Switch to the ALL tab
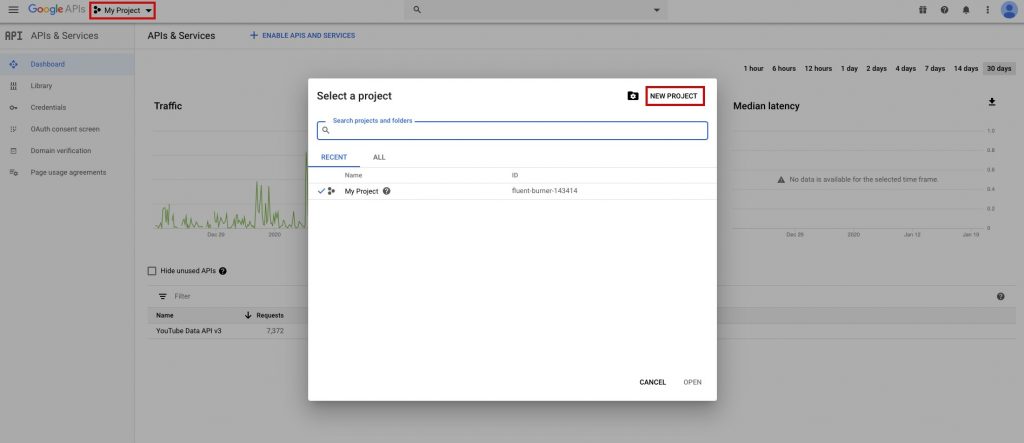This screenshot has width=1024, height=443. 379,157
